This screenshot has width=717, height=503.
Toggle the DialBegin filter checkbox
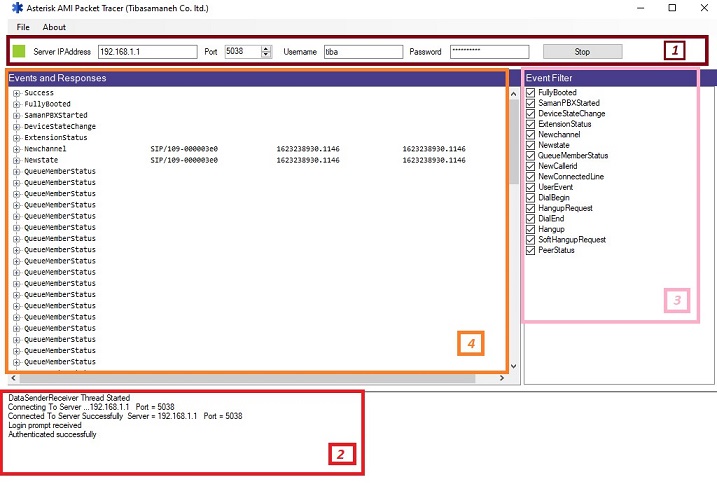pyautogui.click(x=531, y=198)
